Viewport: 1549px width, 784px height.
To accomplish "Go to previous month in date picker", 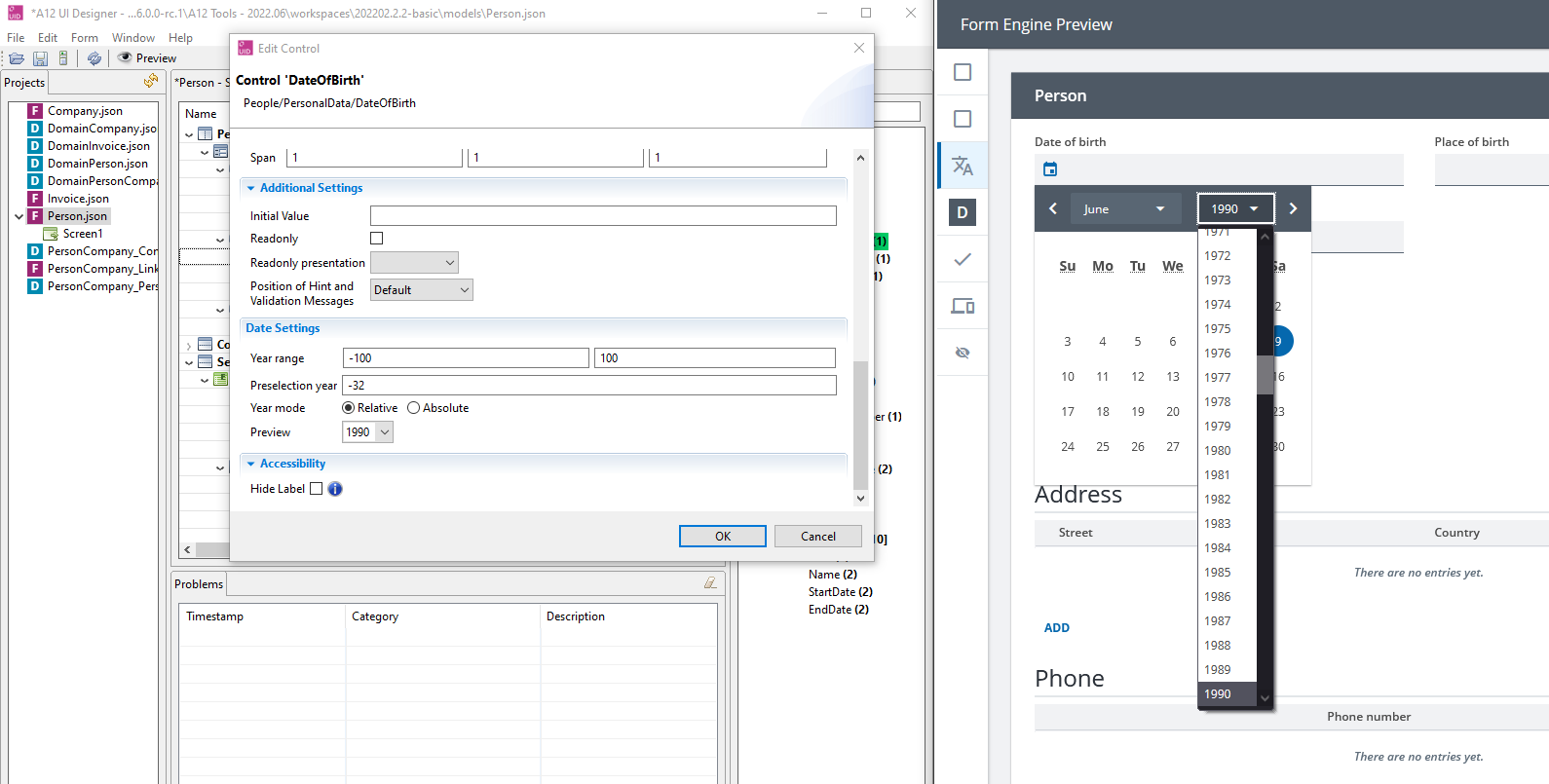I will [1053, 208].
